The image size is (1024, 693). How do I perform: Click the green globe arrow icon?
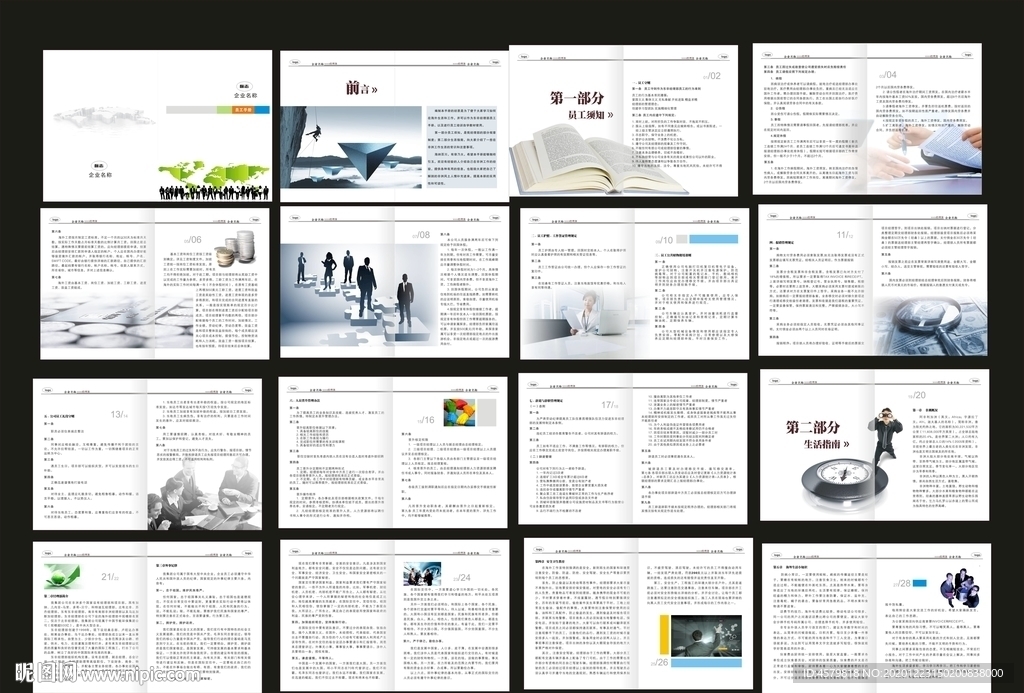point(61,577)
